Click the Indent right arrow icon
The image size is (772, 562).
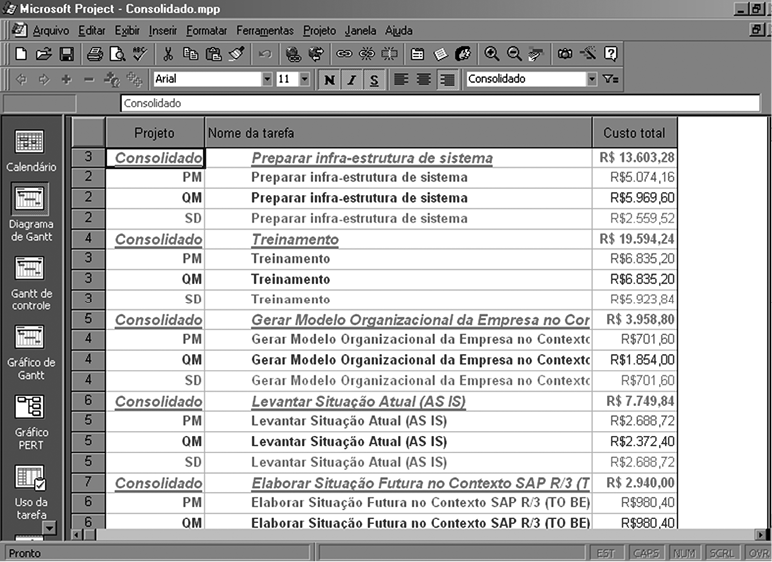pyautogui.click(x=43, y=79)
